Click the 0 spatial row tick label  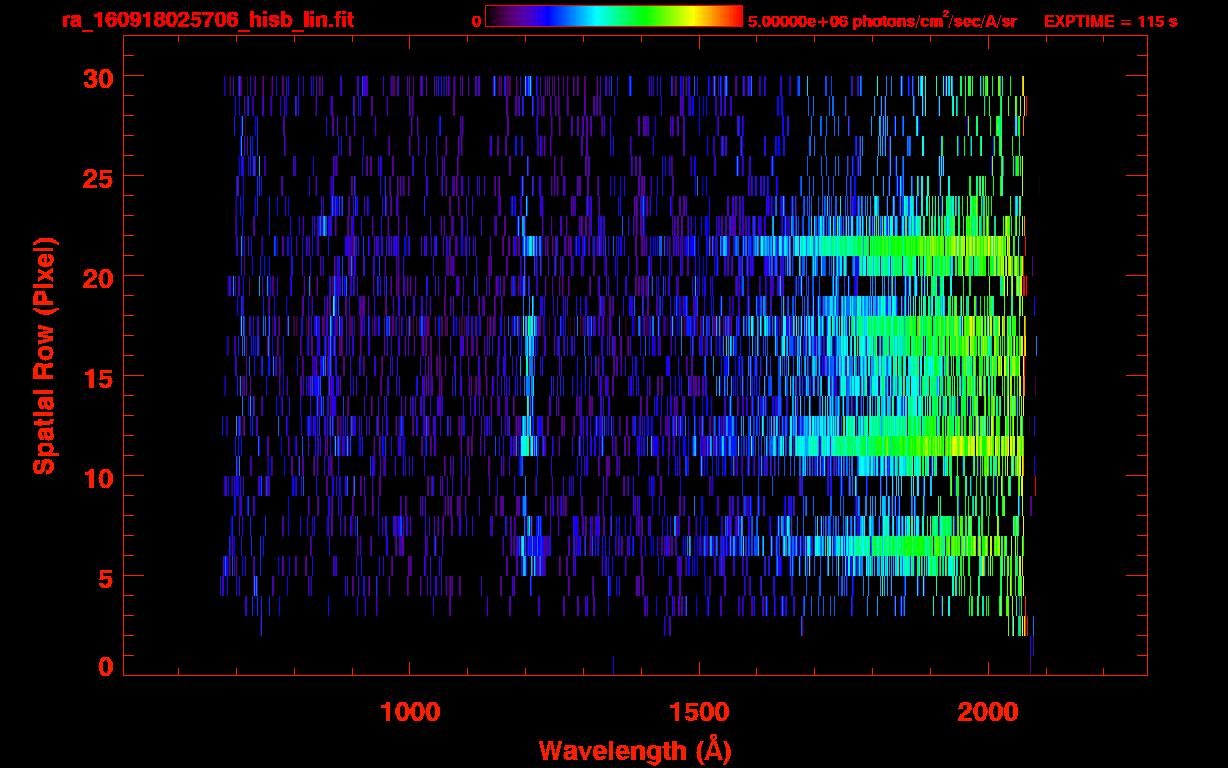pos(106,666)
